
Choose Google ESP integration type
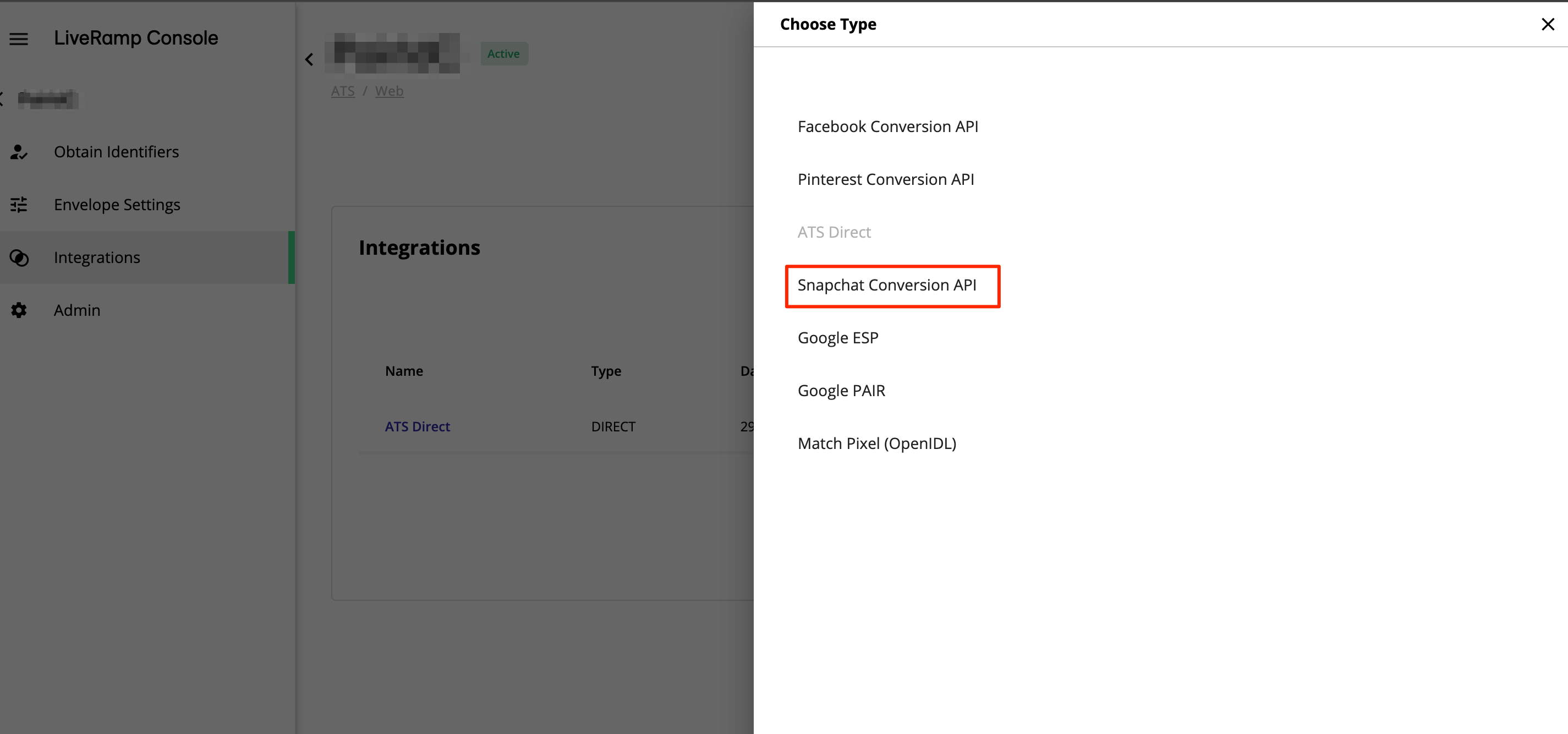[837, 338]
